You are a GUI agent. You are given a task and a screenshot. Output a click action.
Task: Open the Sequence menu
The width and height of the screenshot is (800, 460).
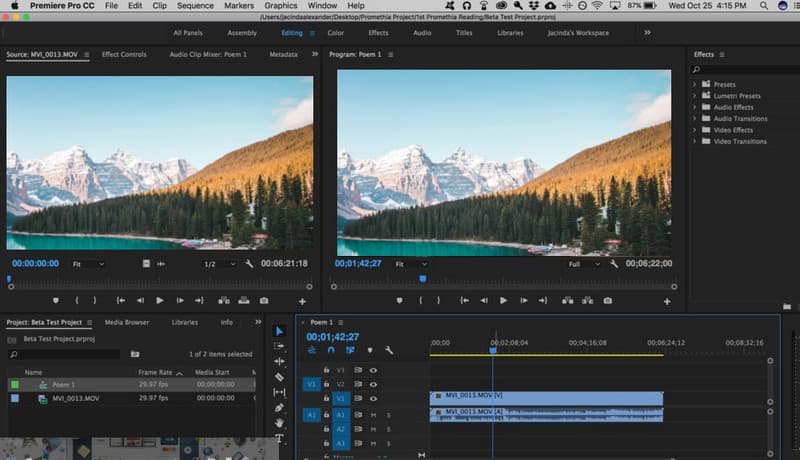click(195, 6)
